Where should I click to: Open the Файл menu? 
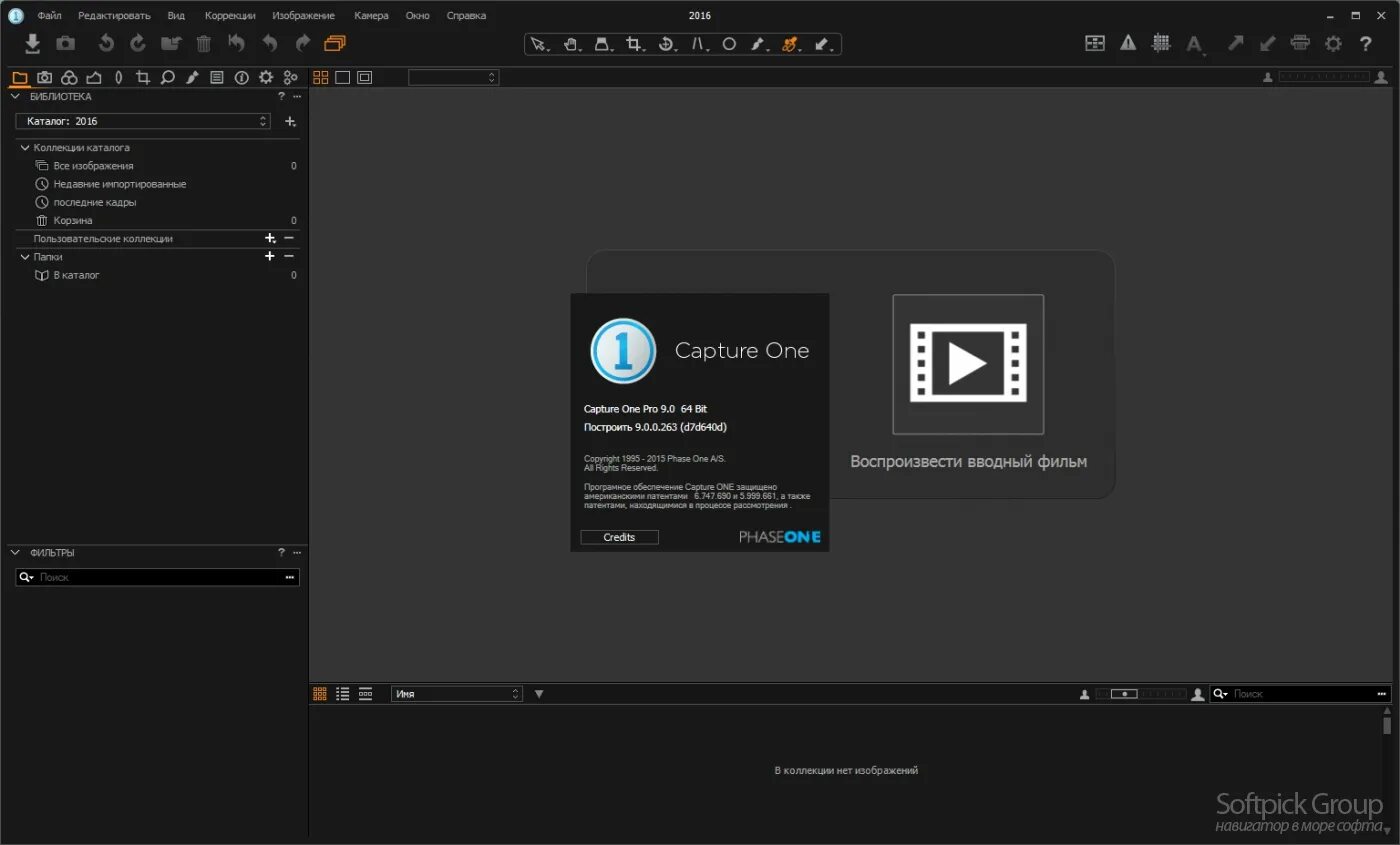[x=49, y=16]
